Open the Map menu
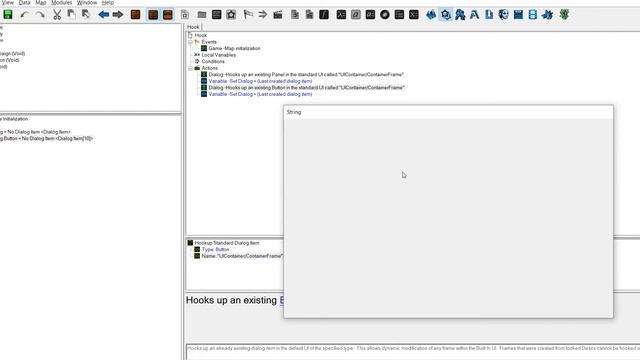Screen dimensions: 640x360 40,2
